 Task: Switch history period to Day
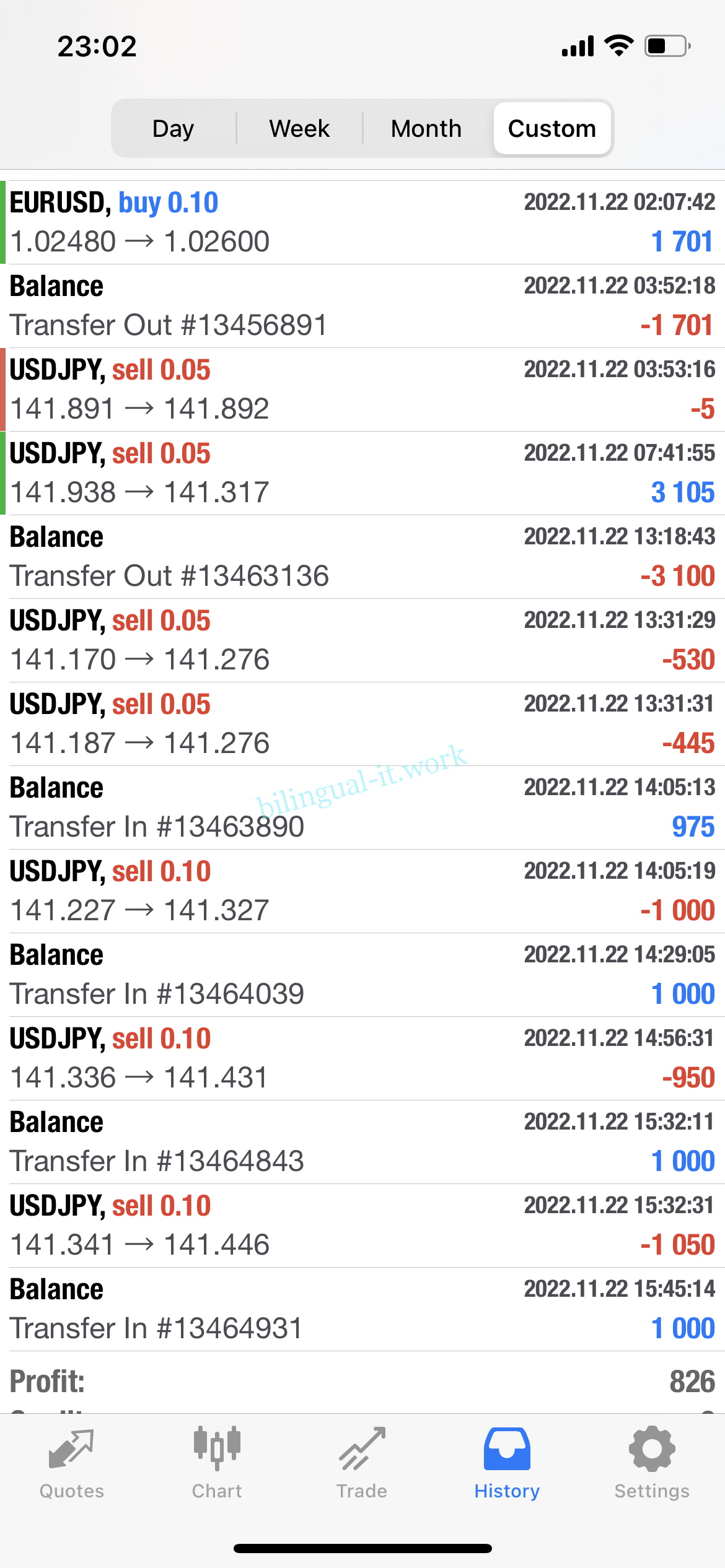174,129
